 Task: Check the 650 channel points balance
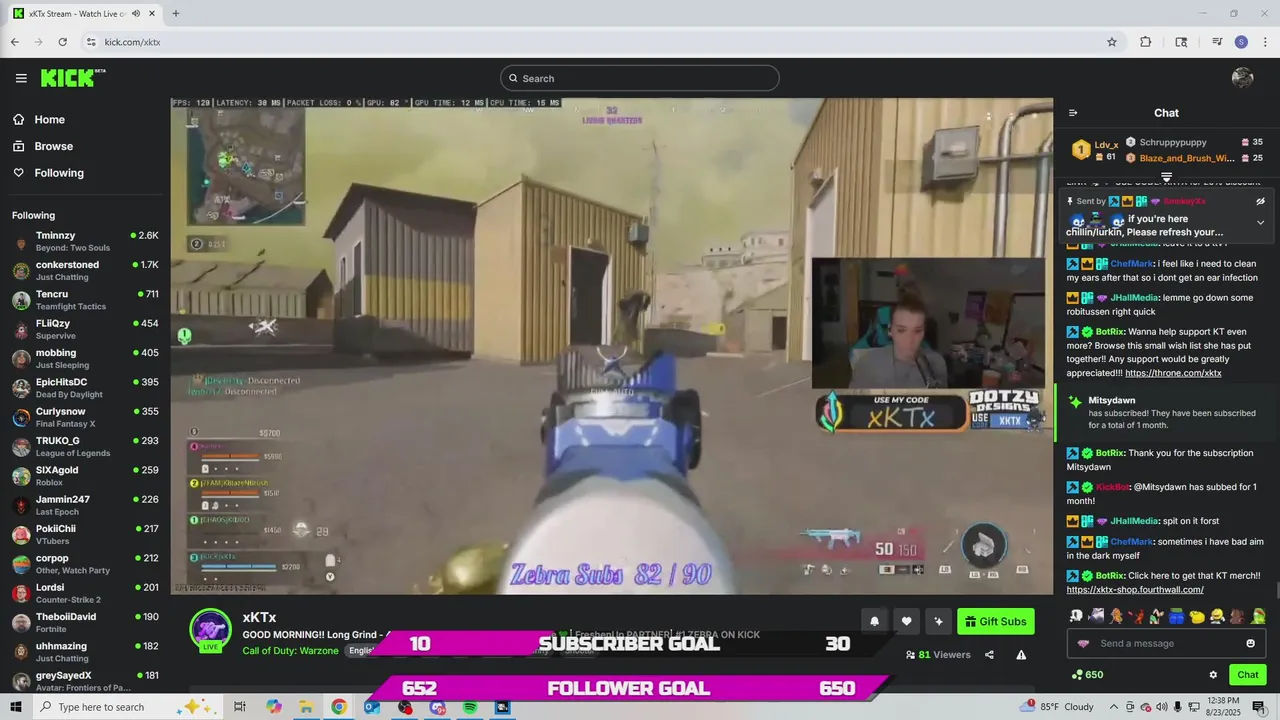click(x=1087, y=675)
